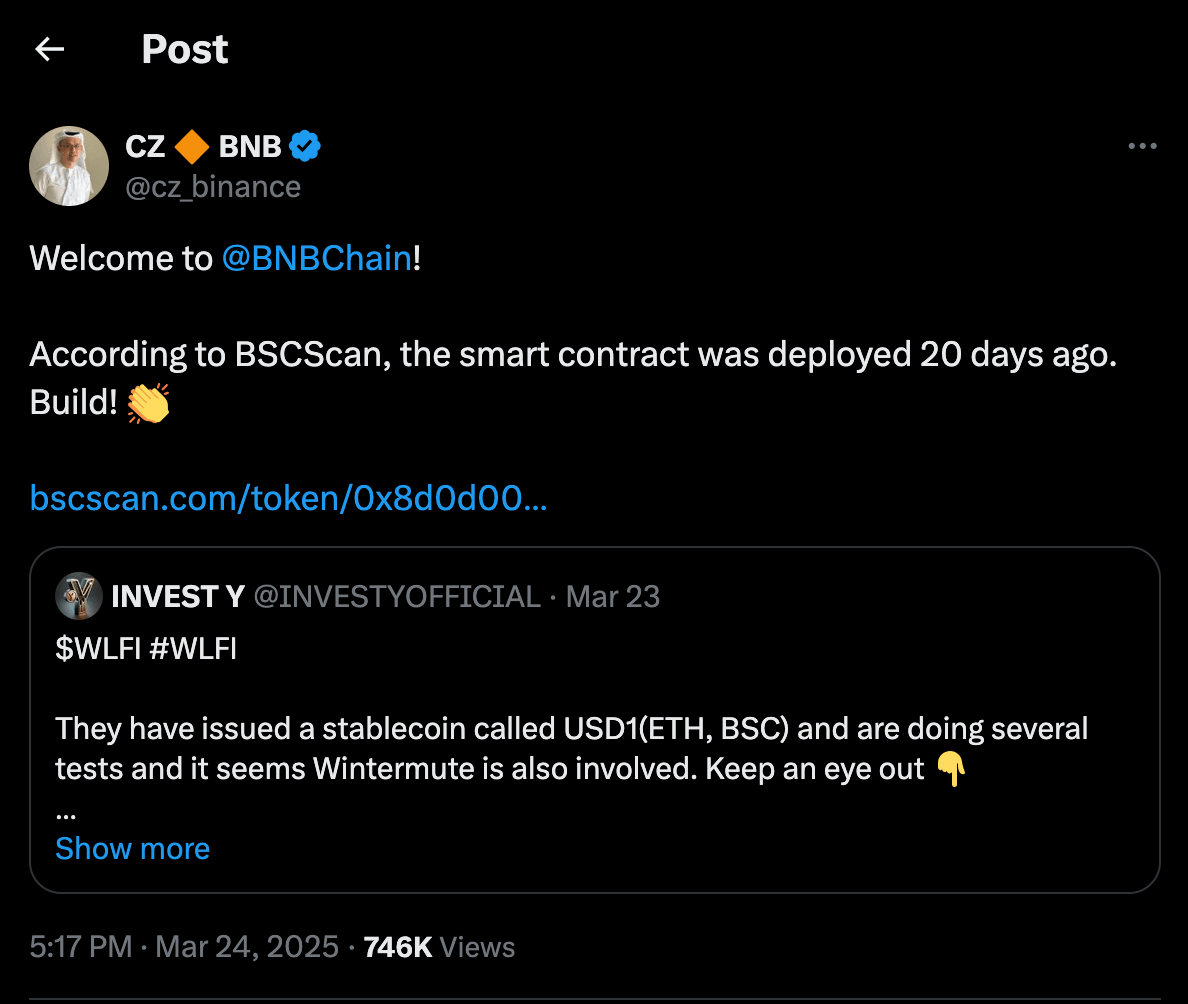Open the three-dot options menu on CZ's post
The width and height of the screenshot is (1188, 1004).
click(x=1142, y=146)
